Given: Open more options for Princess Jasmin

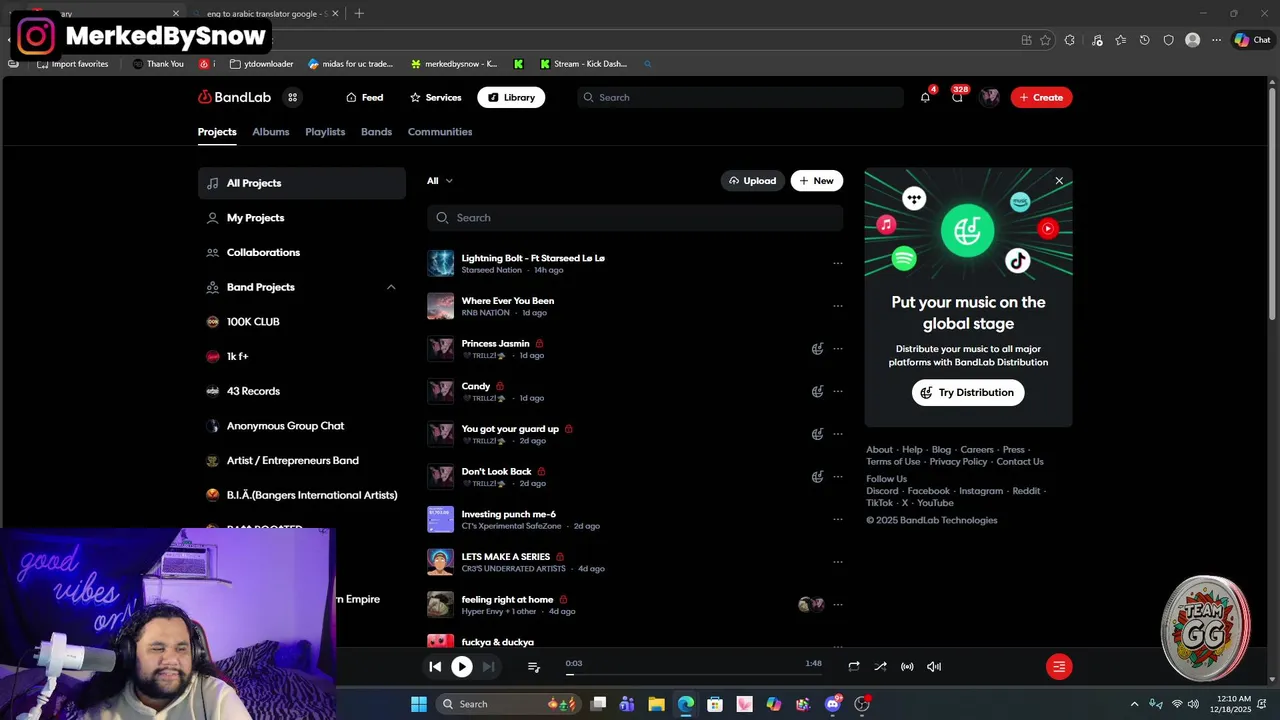Looking at the screenshot, I should click(838, 349).
